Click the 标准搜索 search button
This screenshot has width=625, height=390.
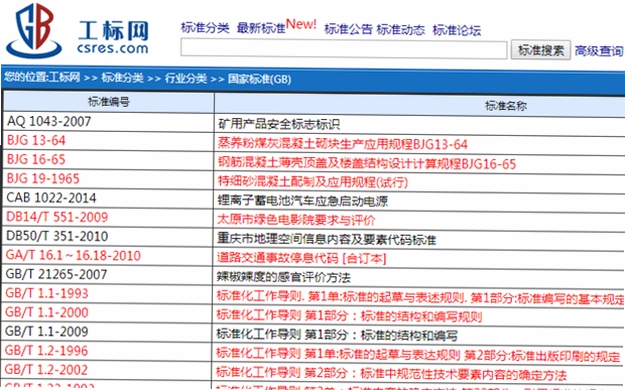point(540,50)
